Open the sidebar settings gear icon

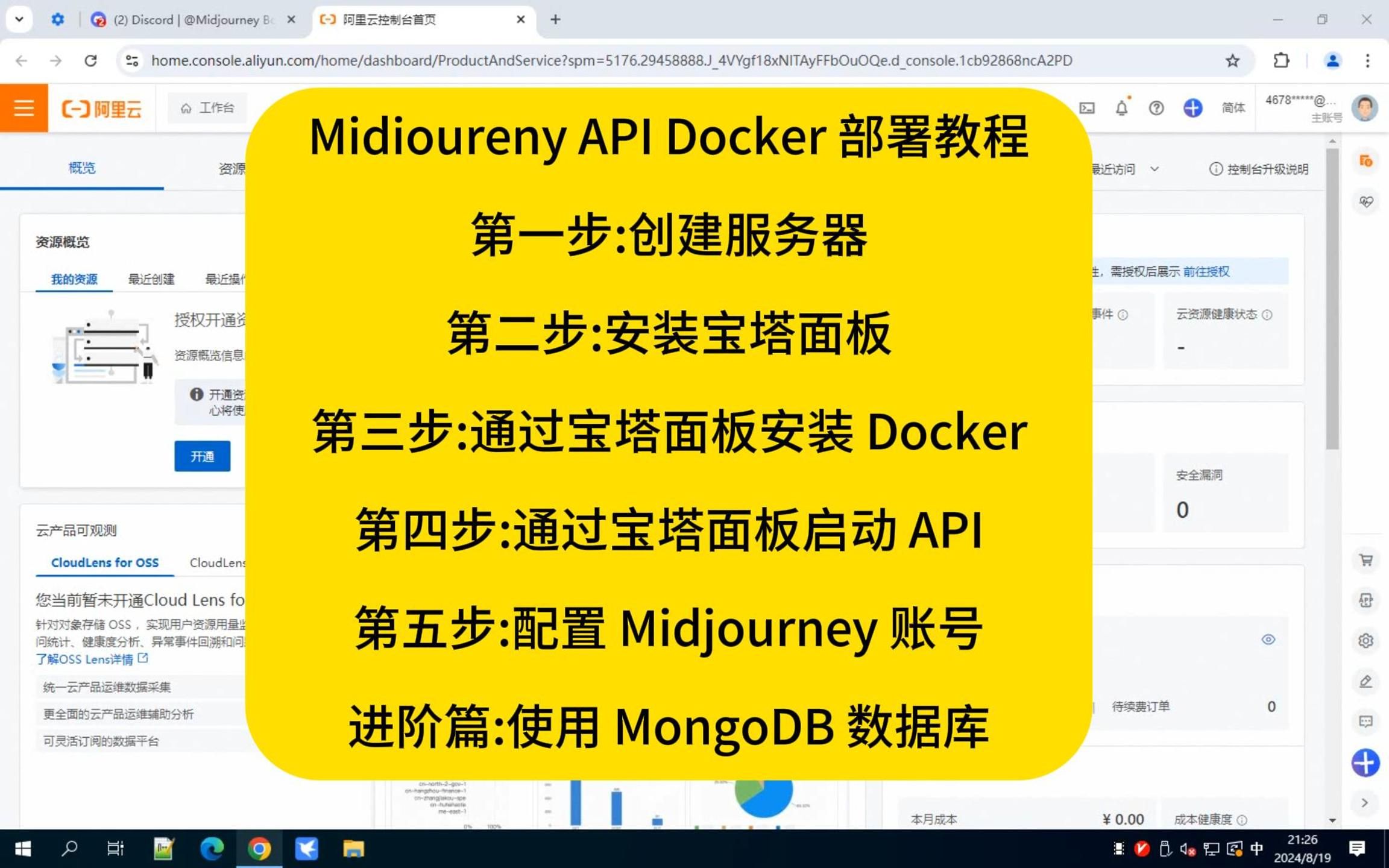coord(1365,641)
